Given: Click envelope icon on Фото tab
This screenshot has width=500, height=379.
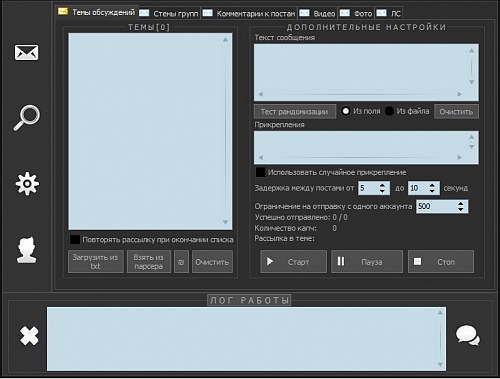Looking at the screenshot, I should coord(345,13).
